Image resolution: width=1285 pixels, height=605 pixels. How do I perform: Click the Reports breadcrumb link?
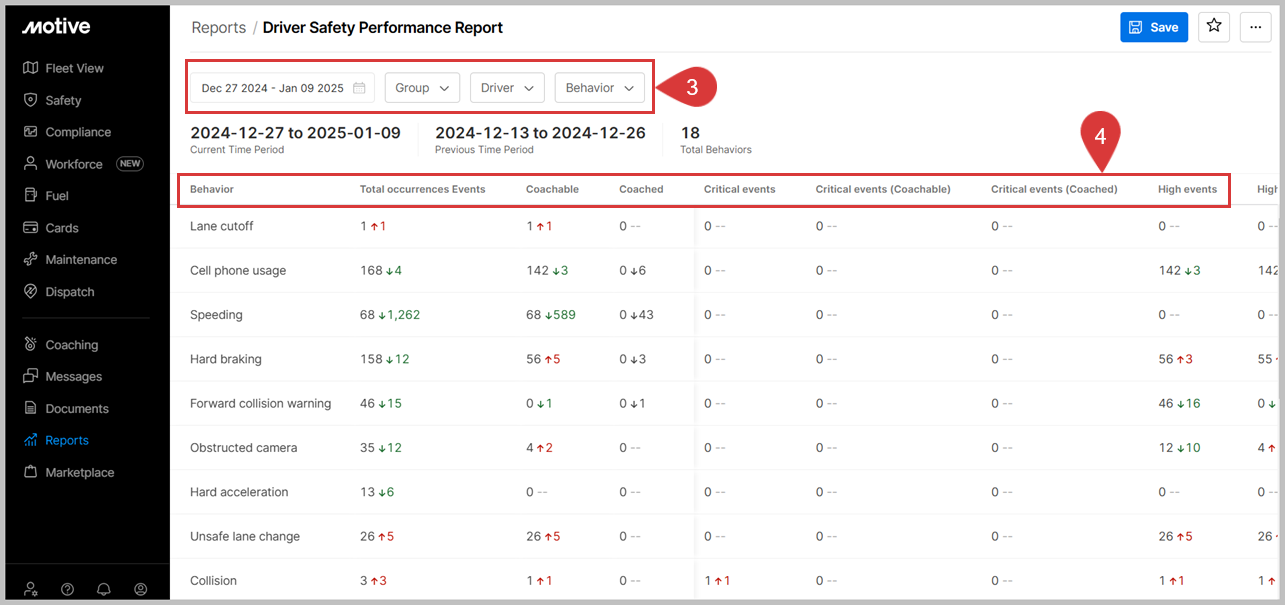point(218,28)
